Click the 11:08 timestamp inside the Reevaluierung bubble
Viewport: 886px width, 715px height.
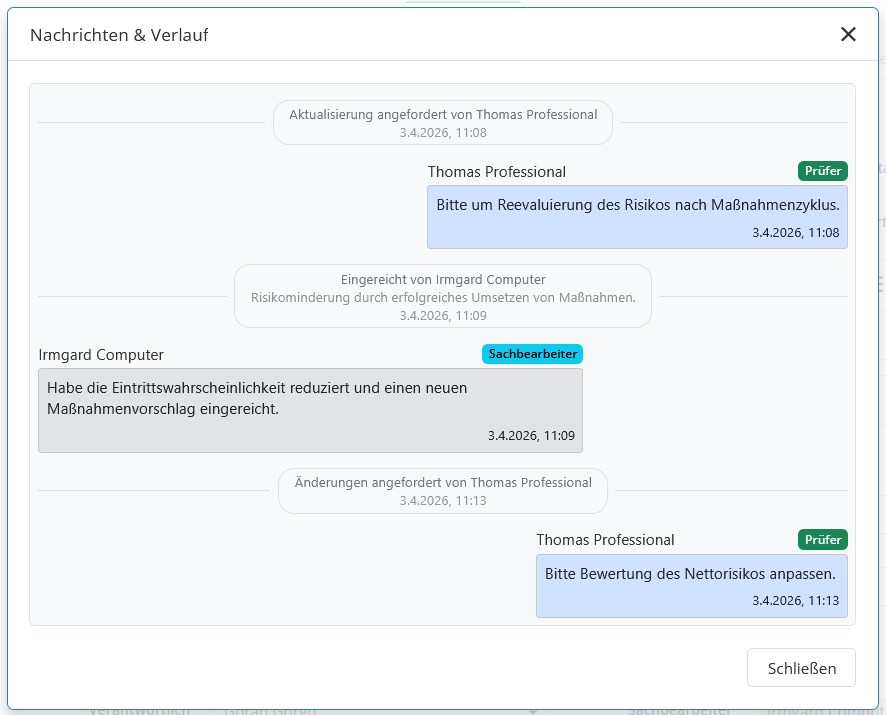pyautogui.click(x=795, y=233)
